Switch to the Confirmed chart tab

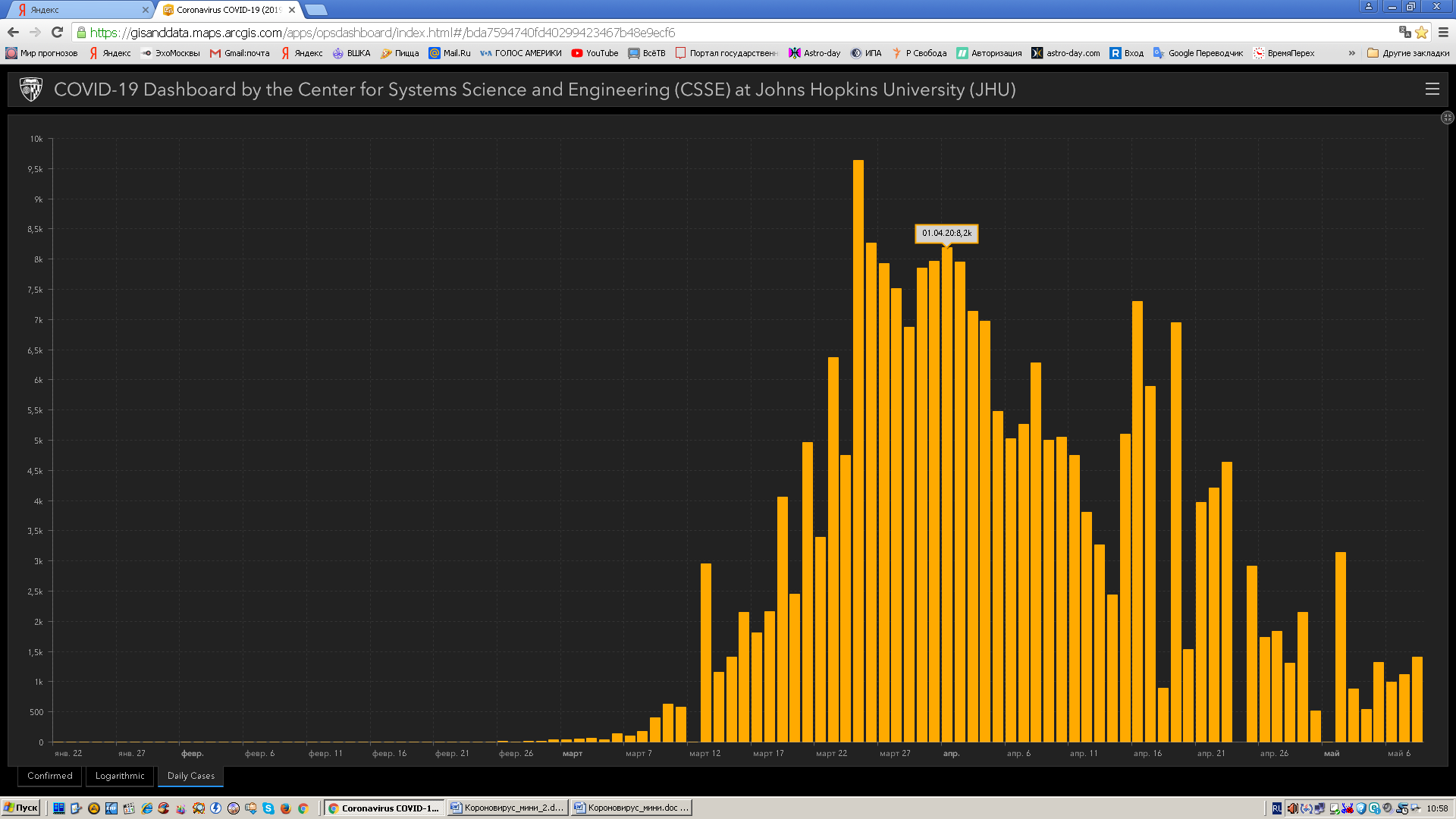point(50,776)
